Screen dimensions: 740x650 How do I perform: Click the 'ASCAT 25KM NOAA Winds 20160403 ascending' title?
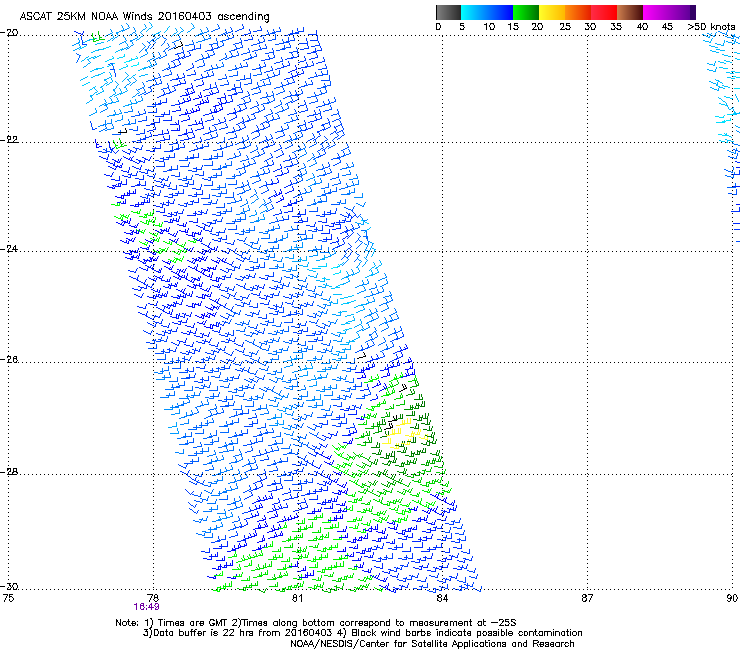coord(144,17)
